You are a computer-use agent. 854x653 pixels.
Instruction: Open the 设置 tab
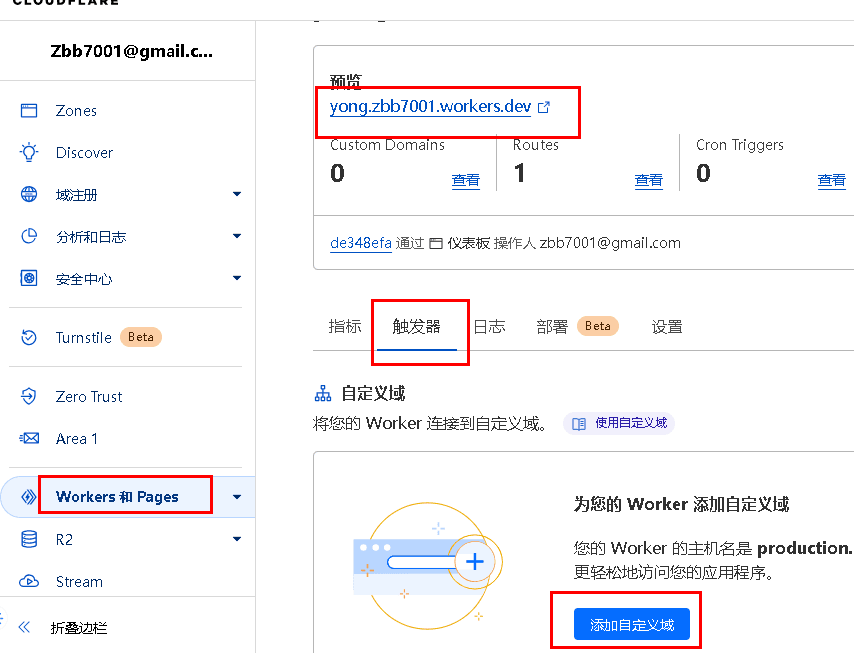tap(667, 327)
